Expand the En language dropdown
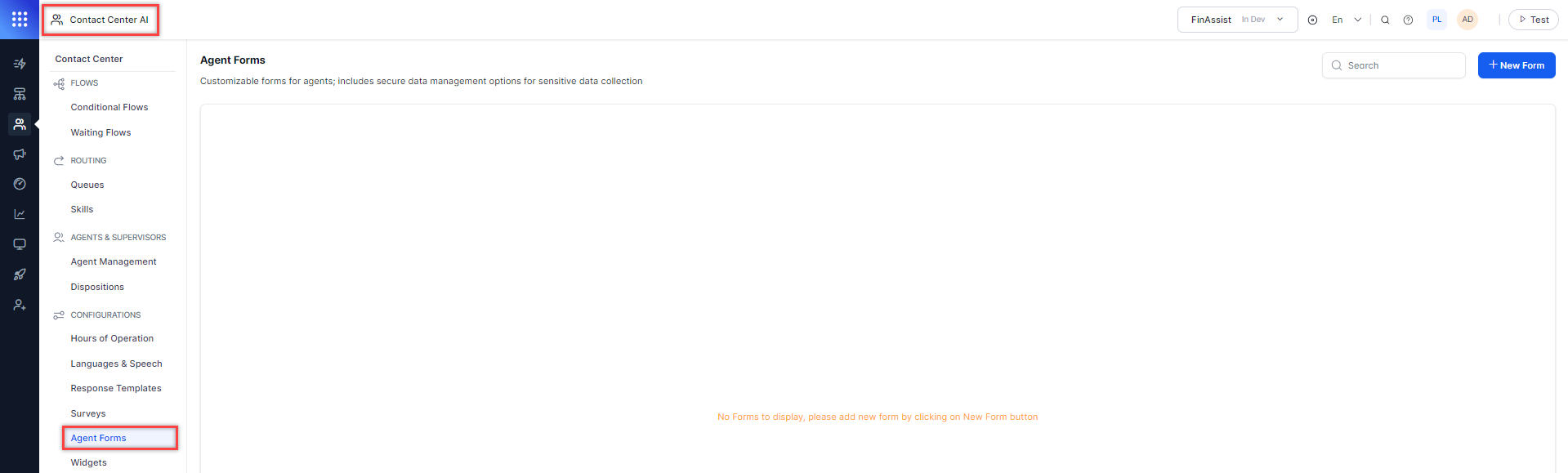Viewport: 1568px width, 473px height. [x=1347, y=20]
